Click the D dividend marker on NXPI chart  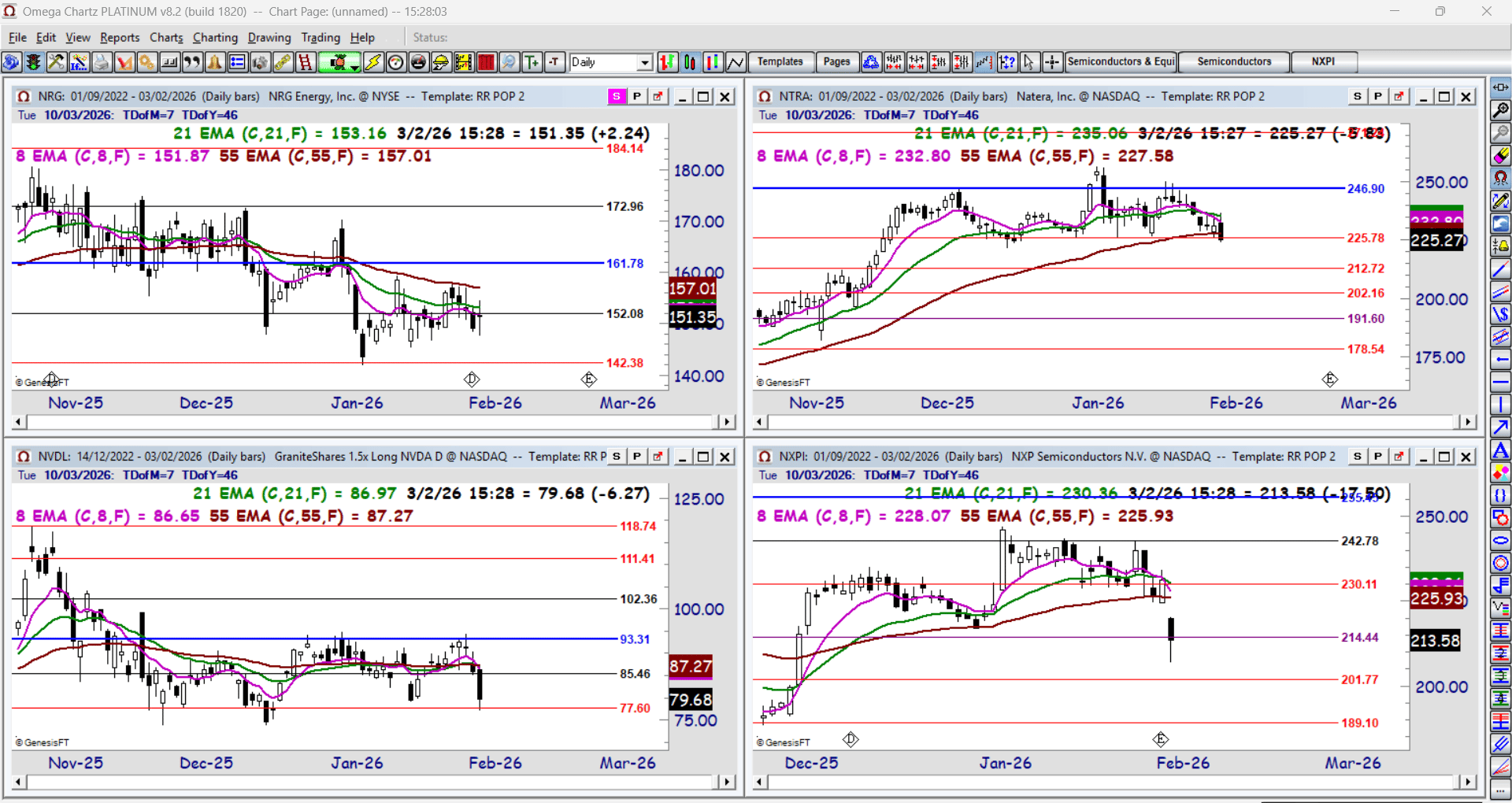(x=850, y=739)
